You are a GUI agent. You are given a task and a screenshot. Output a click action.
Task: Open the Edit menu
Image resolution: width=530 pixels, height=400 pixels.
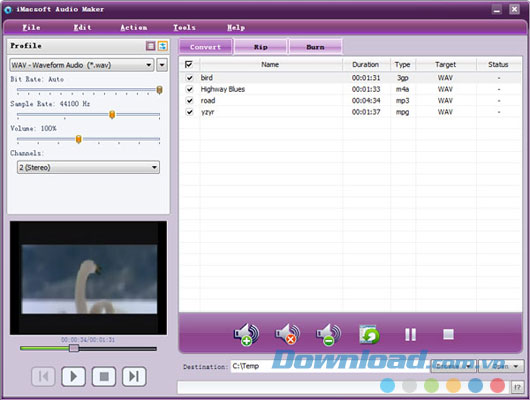pyautogui.click(x=82, y=28)
